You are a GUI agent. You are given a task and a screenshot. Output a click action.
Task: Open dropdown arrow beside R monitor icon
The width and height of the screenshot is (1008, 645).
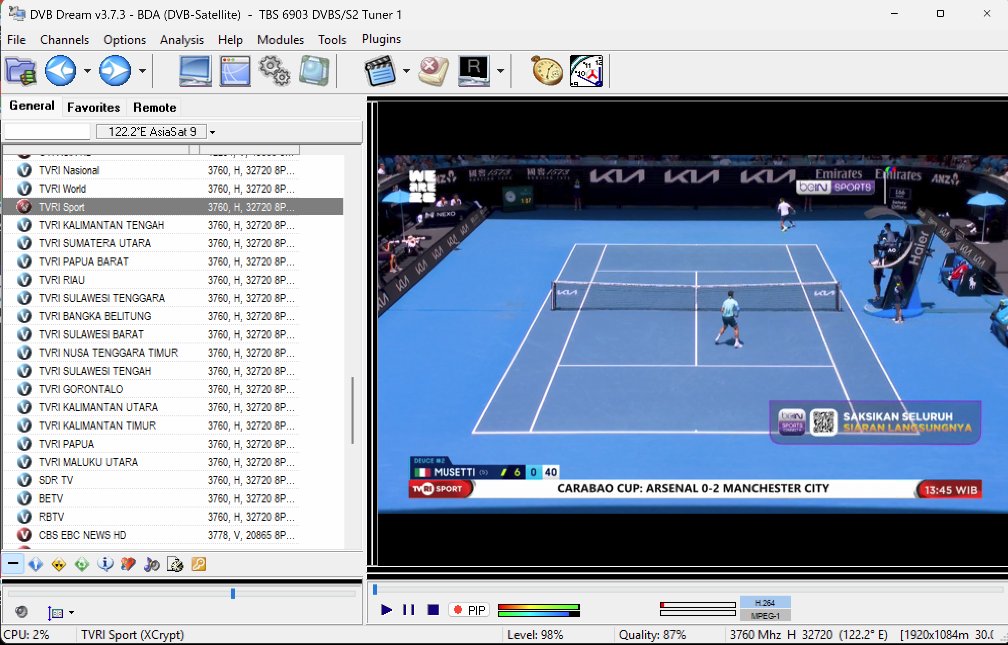(x=500, y=71)
